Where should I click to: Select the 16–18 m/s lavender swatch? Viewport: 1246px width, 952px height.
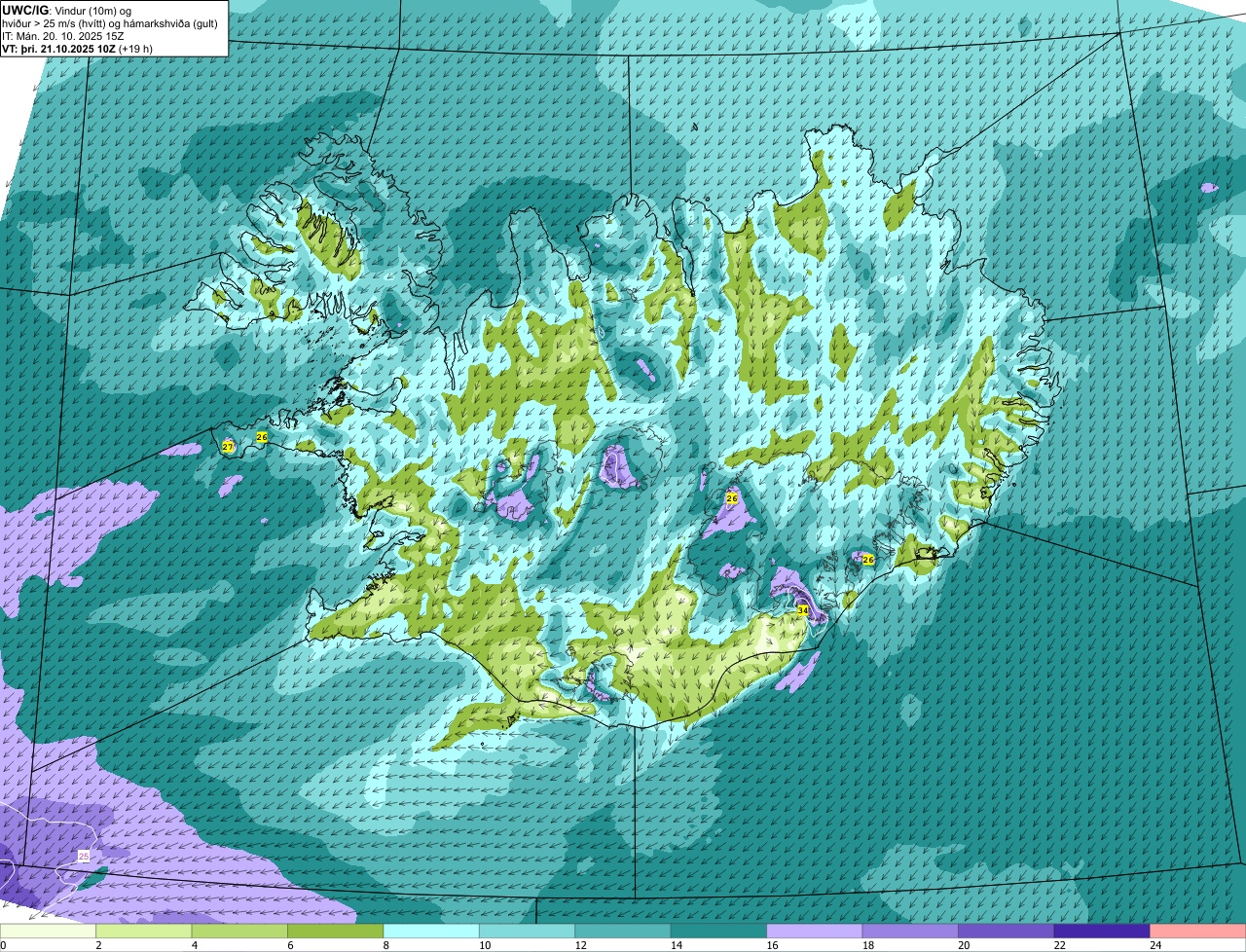coord(815,931)
